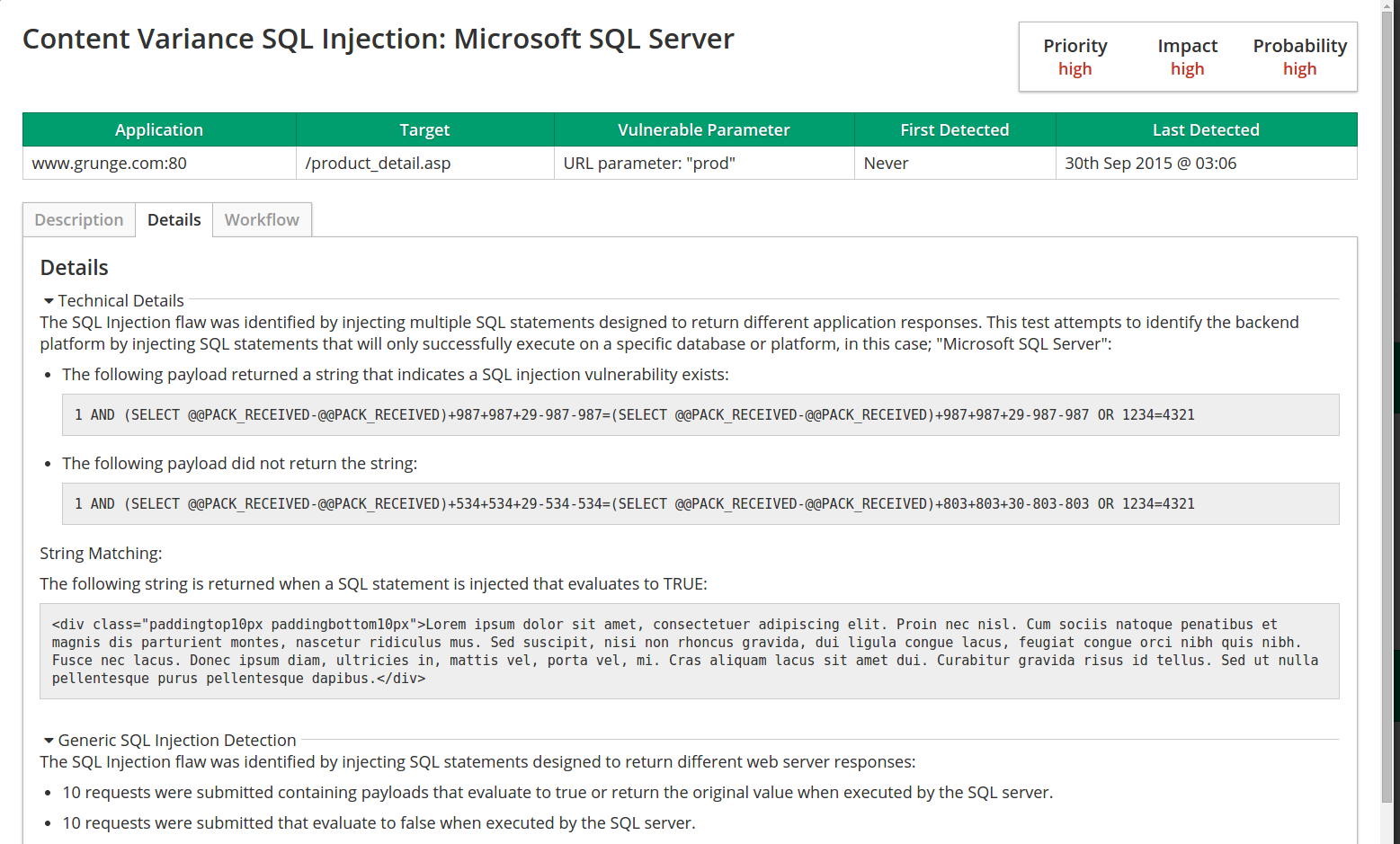Click the Last Detected column header
The width and height of the screenshot is (1400, 844).
point(1206,129)
